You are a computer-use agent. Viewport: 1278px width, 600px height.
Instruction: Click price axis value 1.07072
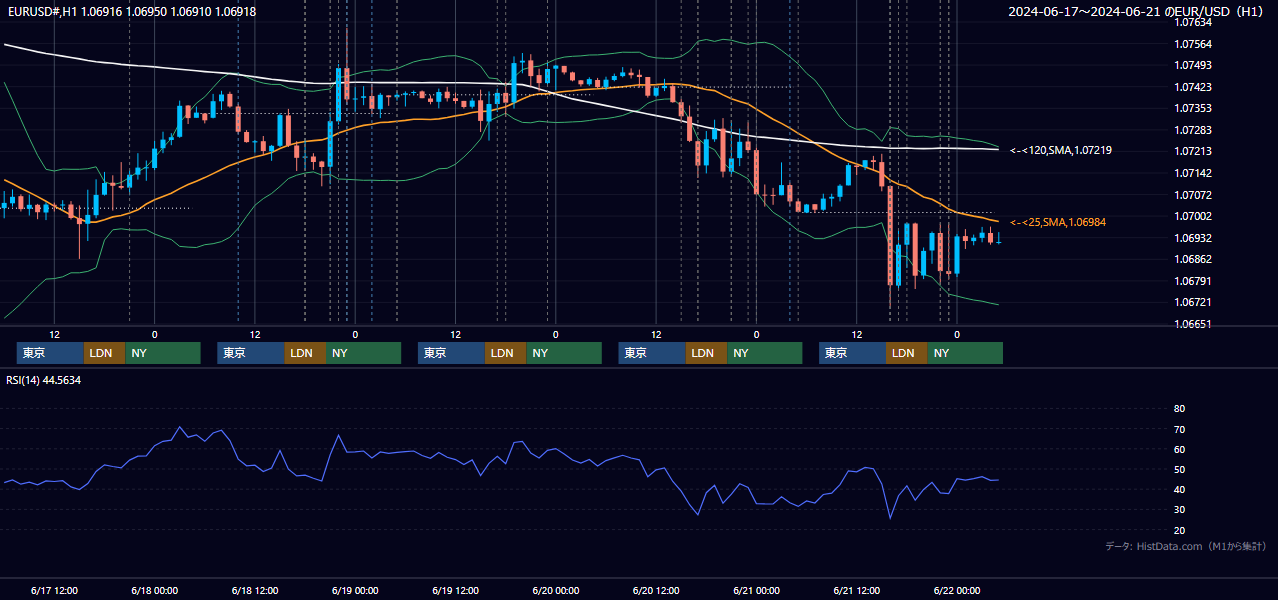(1192, 195)
